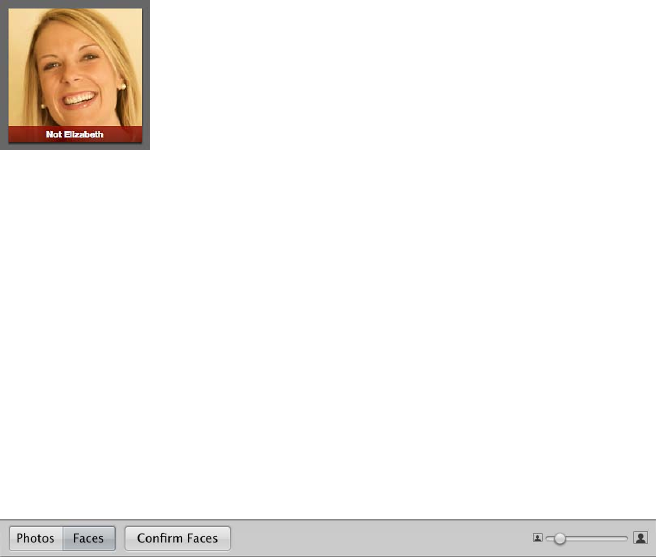The image size is (656, 557).
Task: Switch to the Photos view
Action: (x=36, y=538)
